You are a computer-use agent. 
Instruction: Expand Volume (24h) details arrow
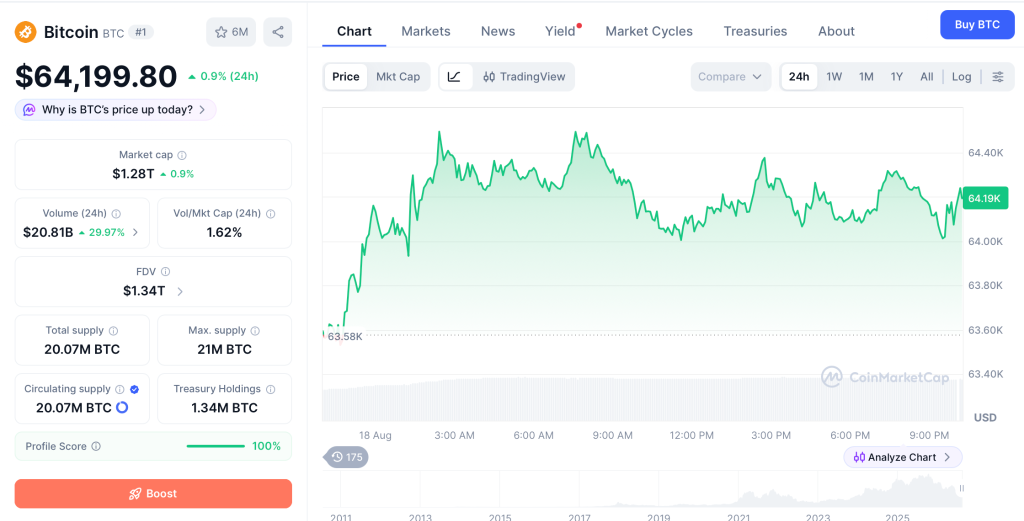pyautogui.click(x=135, y=232)
